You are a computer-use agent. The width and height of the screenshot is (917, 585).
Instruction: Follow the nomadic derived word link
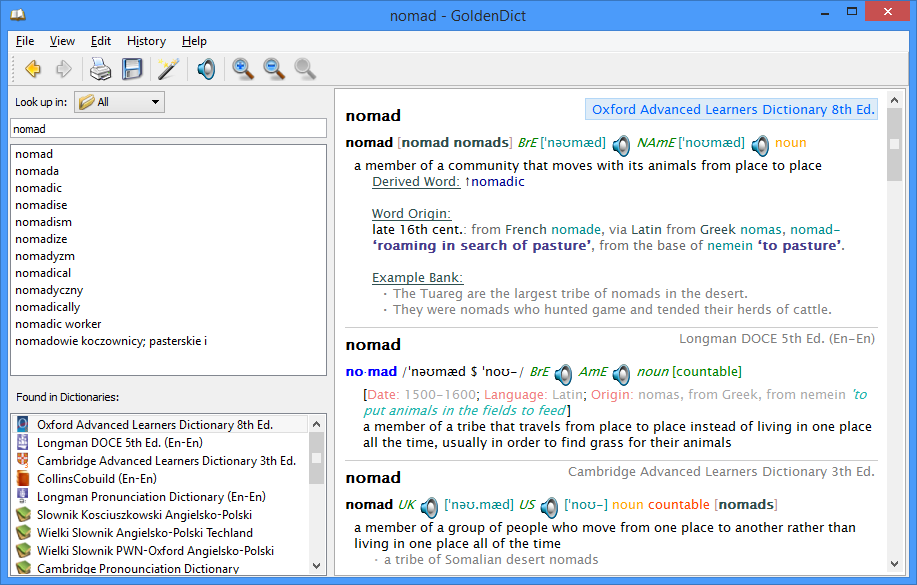tap(498, 182)
